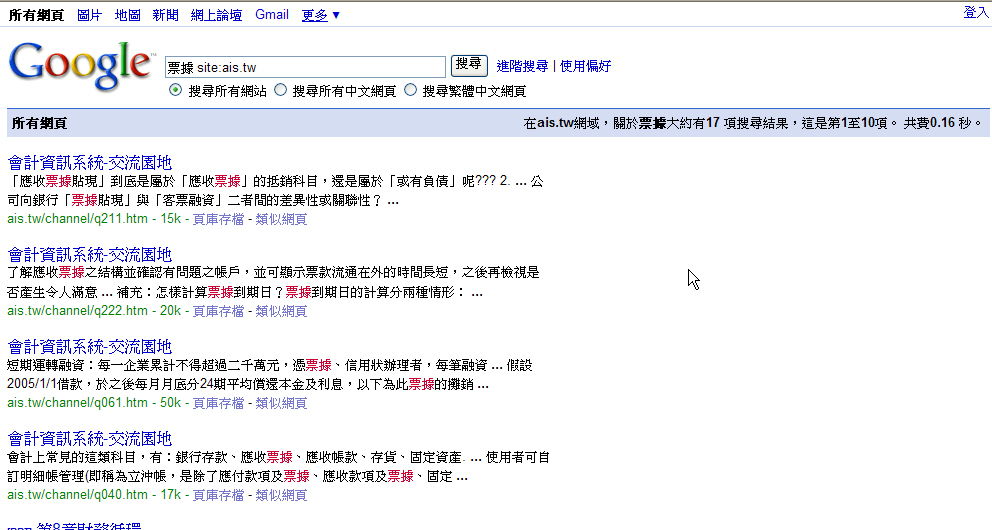Open the 圖片 tab link
This screenshot has height=530, width=992.
pos(89,15)
